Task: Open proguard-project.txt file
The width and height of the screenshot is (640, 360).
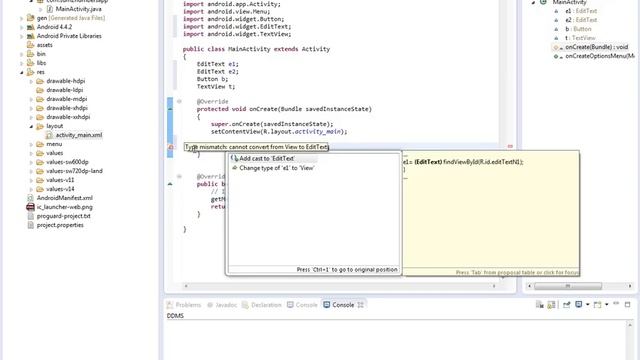Action: [63, 216]
